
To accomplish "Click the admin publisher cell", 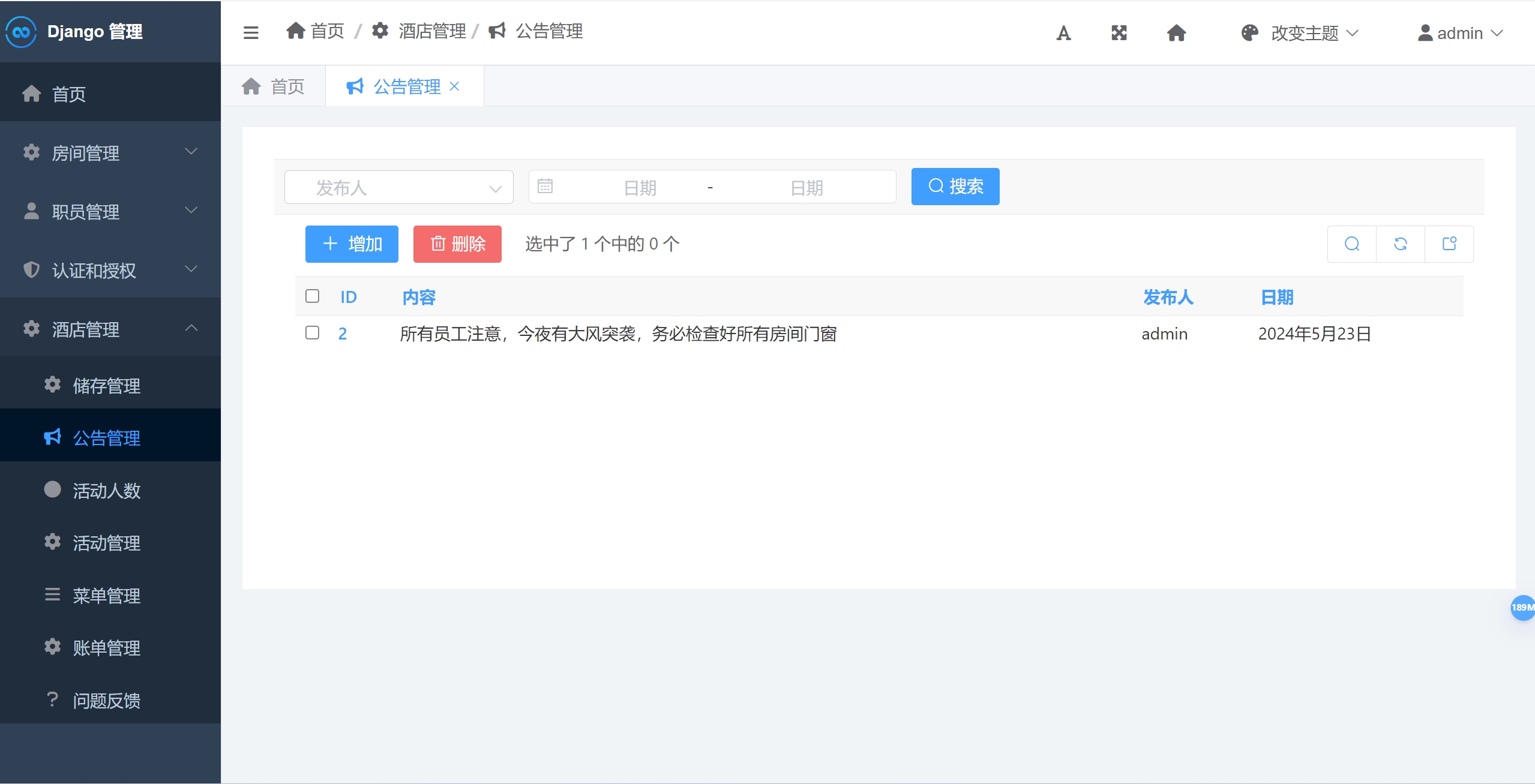I will [1164, 334].
